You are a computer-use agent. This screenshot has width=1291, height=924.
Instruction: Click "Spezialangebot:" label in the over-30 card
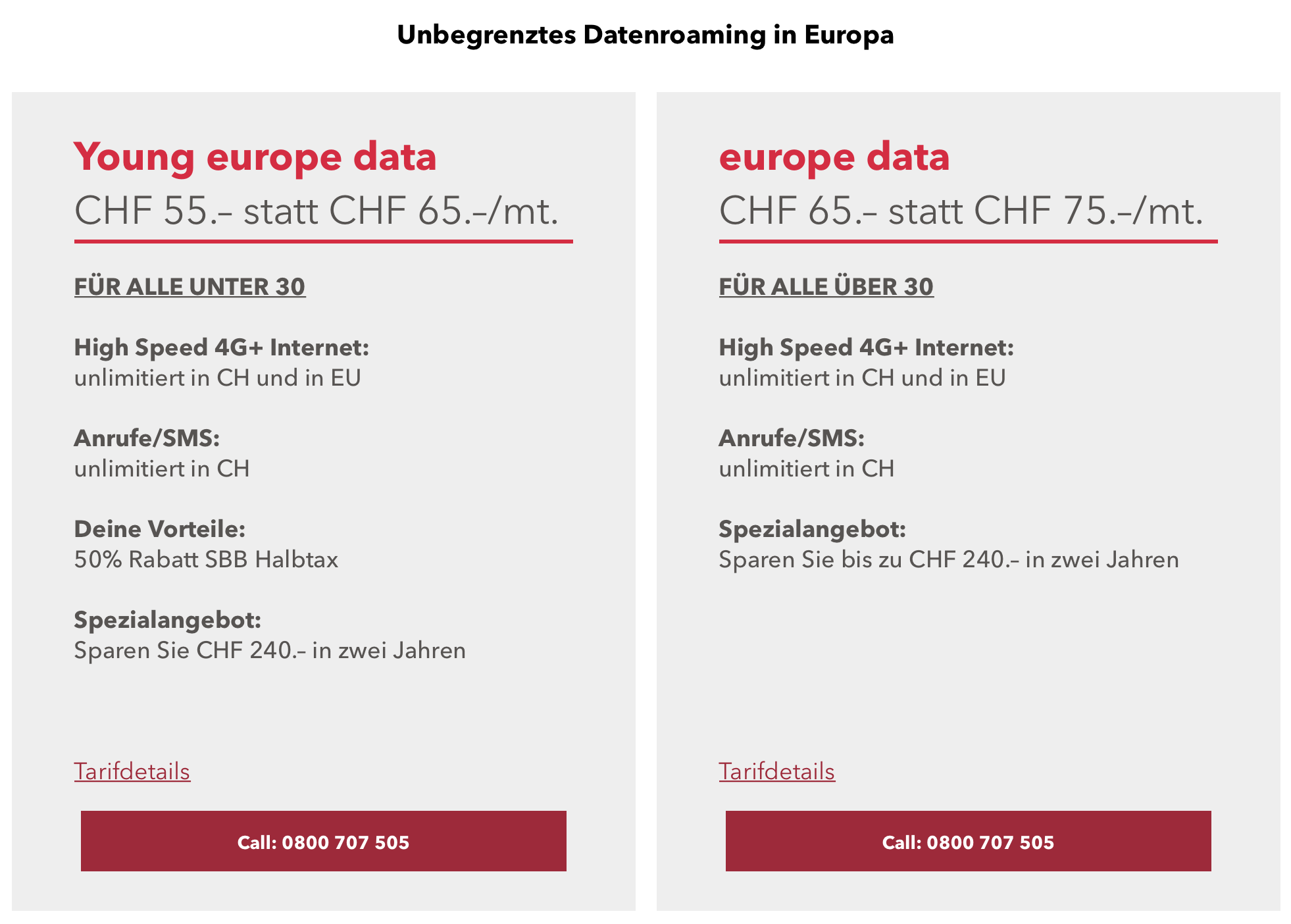tap(812, 529)
